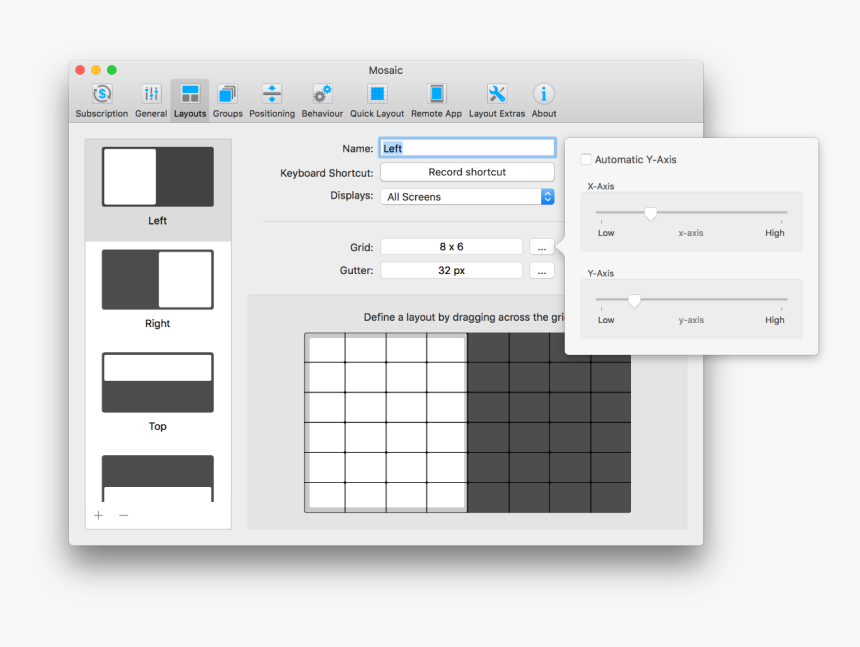Adjust the X-Axis slider handle

pyautogui.click(x=651, y=213)
